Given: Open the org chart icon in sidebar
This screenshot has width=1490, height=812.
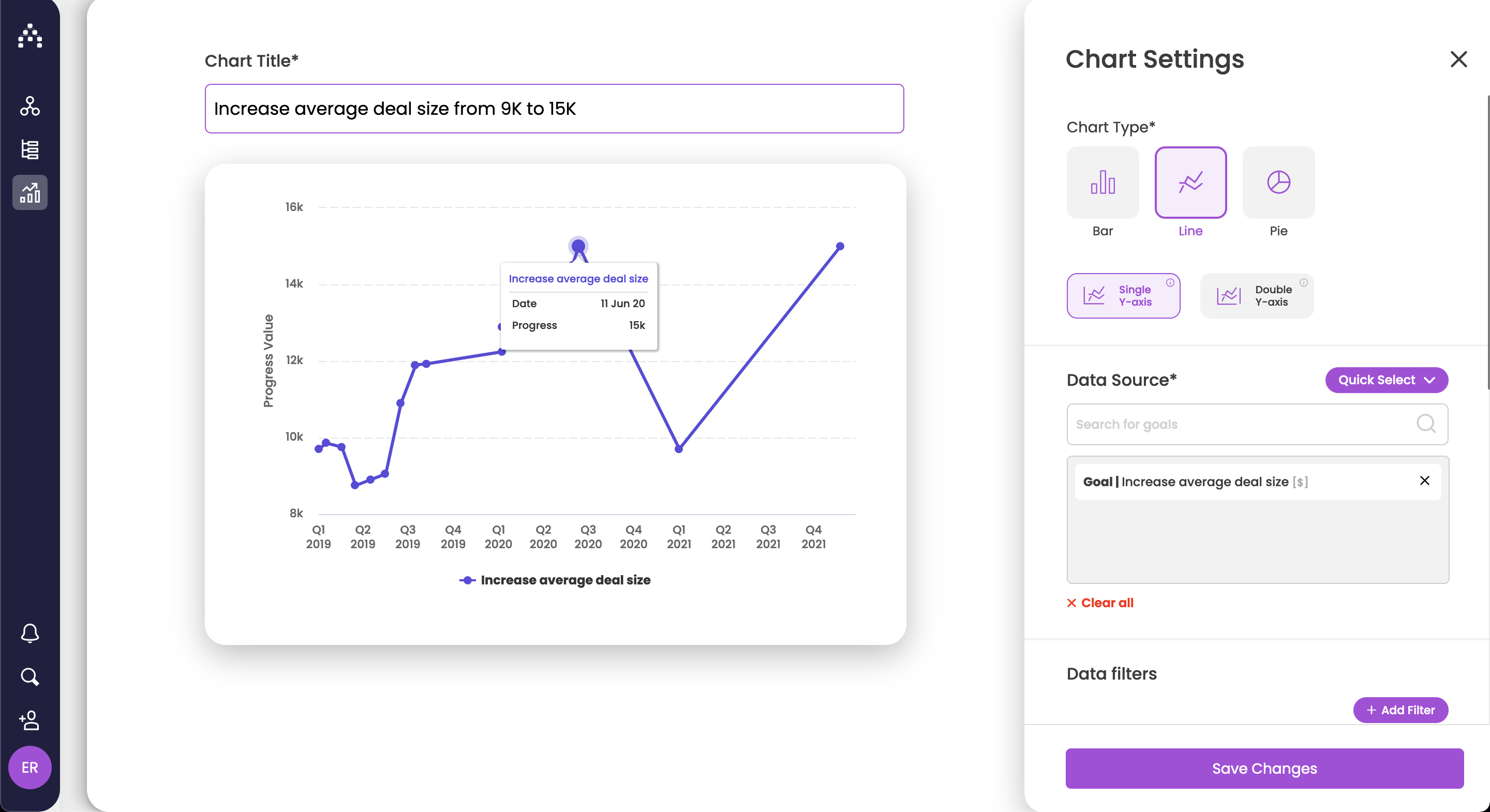Looking at the screenshot, I should tap(30, 107).
